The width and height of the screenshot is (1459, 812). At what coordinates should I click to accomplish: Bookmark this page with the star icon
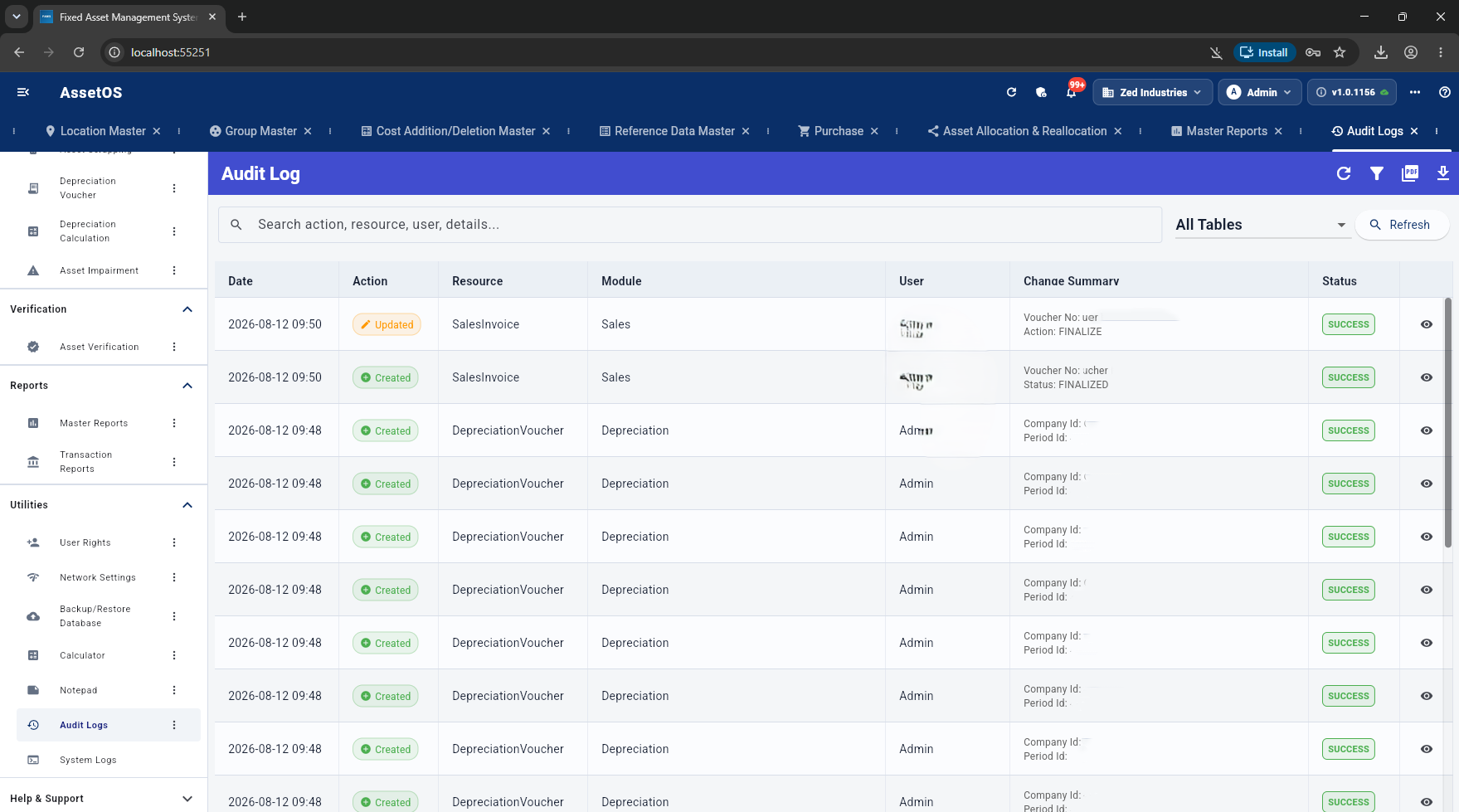[x=1340, y=52]
